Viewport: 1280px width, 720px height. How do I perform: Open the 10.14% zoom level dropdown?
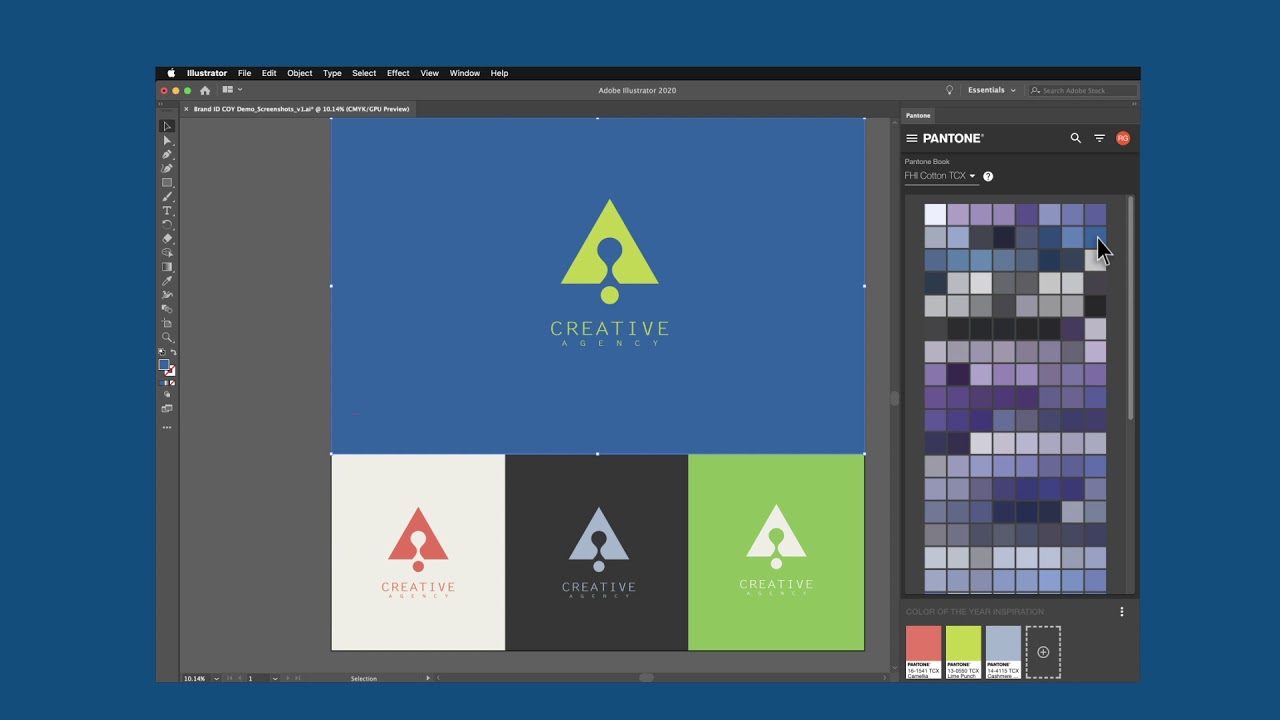[216, 679]
